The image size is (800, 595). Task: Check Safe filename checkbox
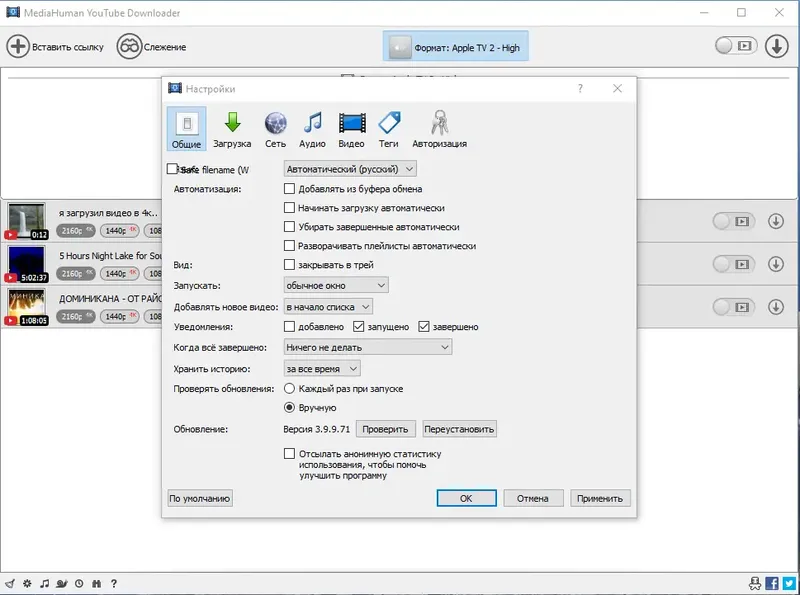pyautogui.click(x=172, y=169)
